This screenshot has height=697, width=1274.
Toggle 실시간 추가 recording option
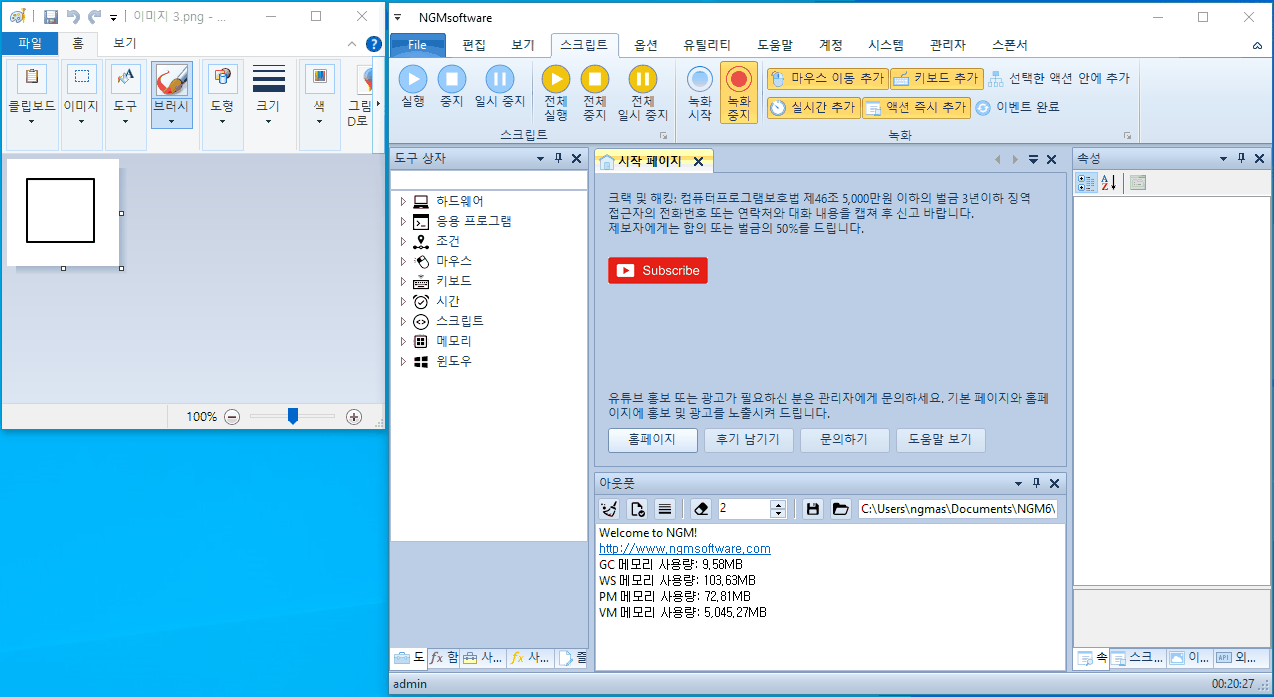(x=813, y=107)
